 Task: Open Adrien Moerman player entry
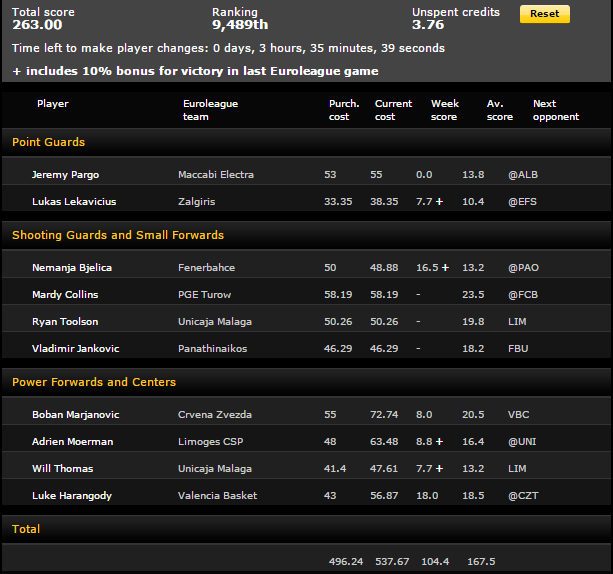click(x=72, y=442)
